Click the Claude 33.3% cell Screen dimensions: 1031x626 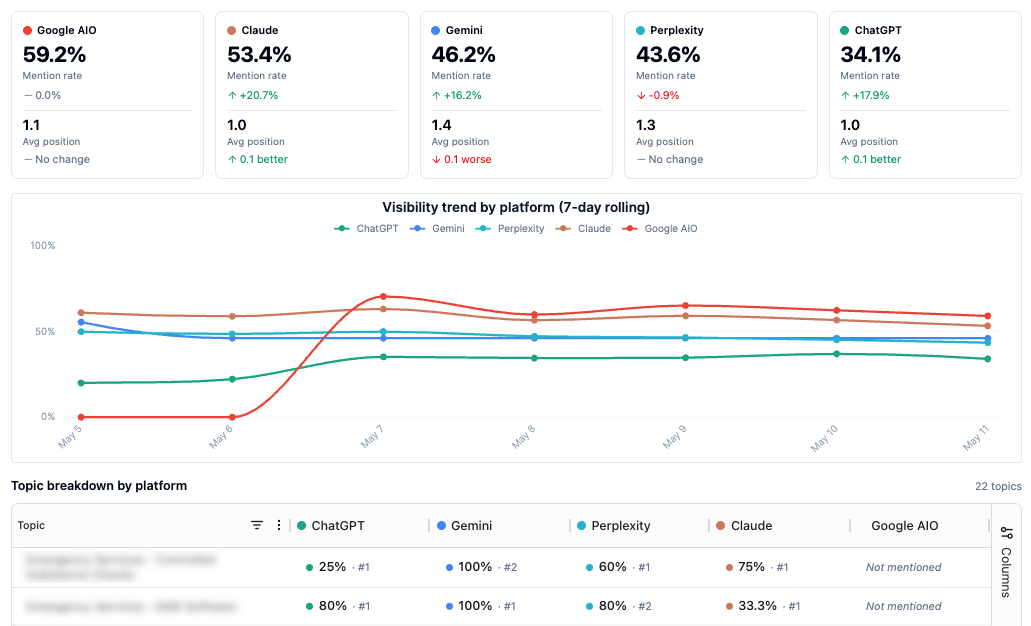pos(763,606)
